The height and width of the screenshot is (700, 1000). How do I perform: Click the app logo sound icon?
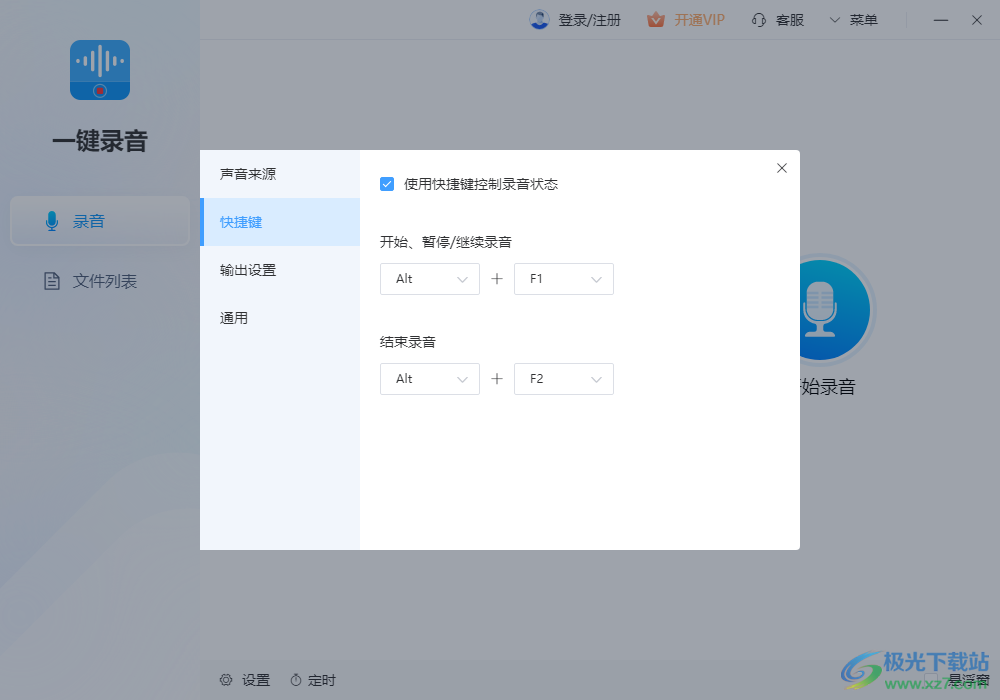(x=100, y=70)
